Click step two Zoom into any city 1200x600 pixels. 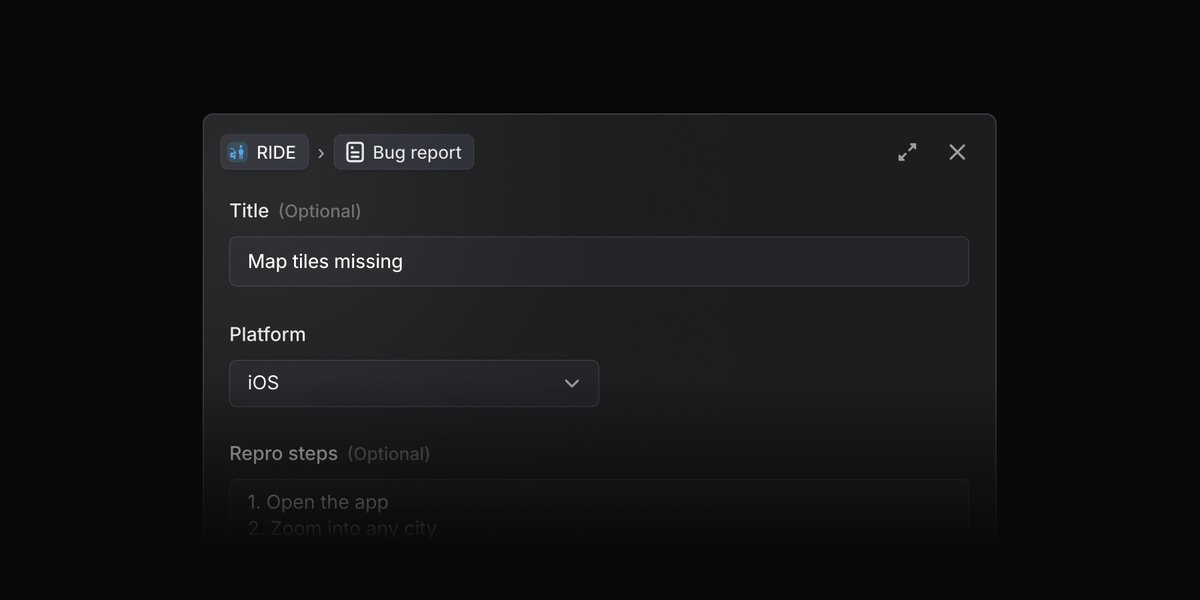339,528
